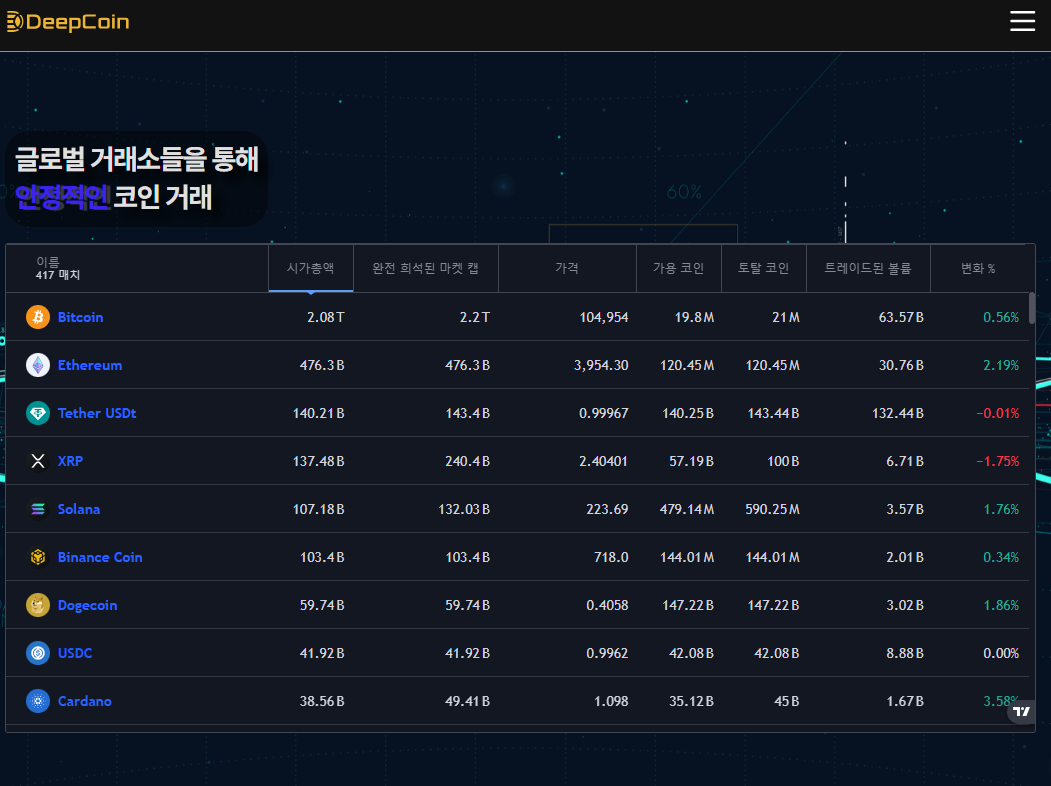The height and width of the screenshot is (786, 1051).
Task: Click the DeepCoin logo
Action: click(x=68, y=22)
